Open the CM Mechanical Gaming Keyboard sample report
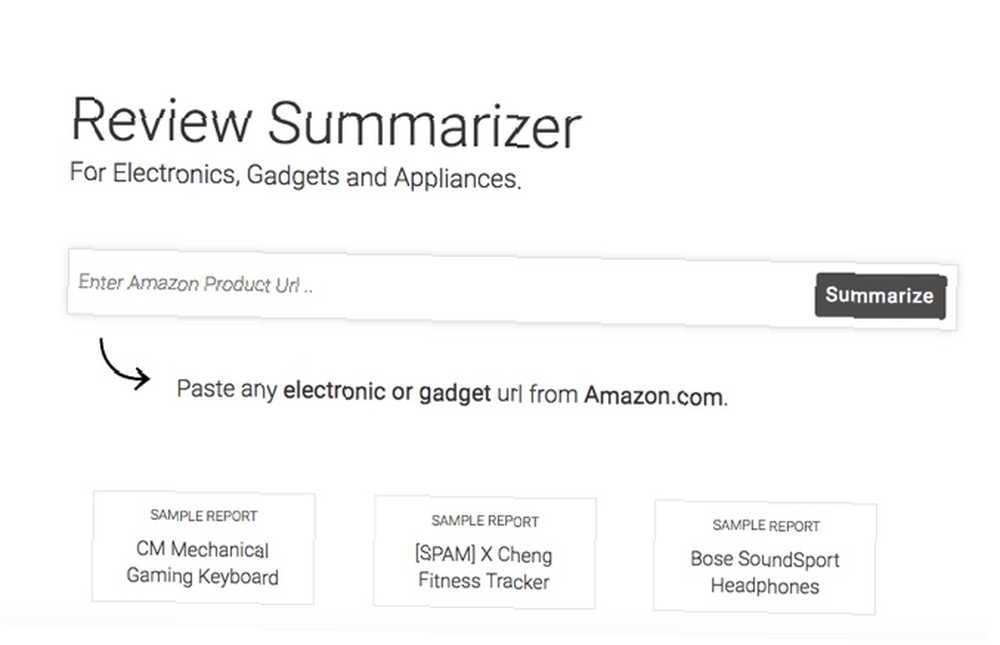1000x645 pixels. click(x=203, y=547)
